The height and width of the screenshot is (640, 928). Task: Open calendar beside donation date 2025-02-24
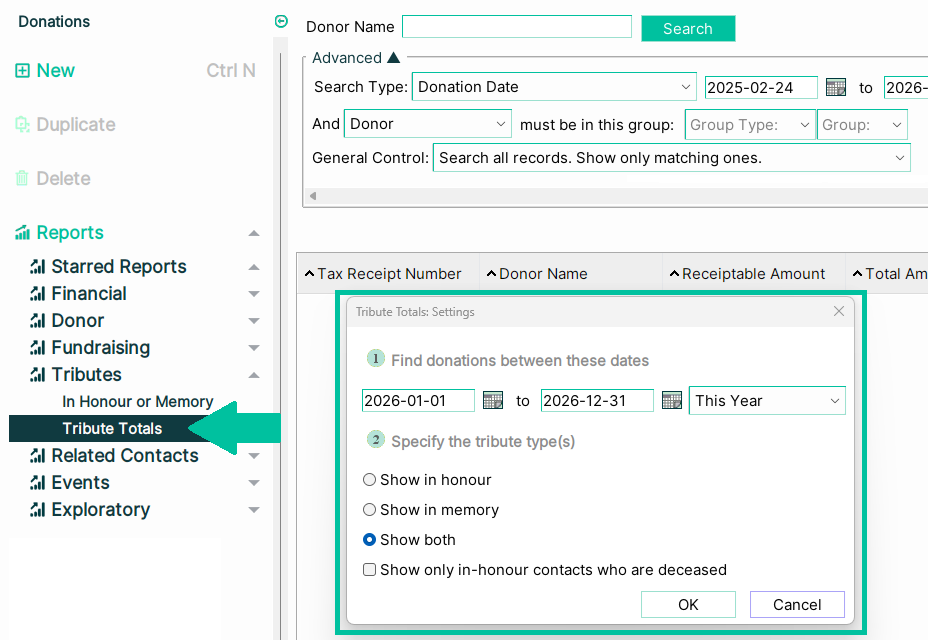[x=836, y=88]
